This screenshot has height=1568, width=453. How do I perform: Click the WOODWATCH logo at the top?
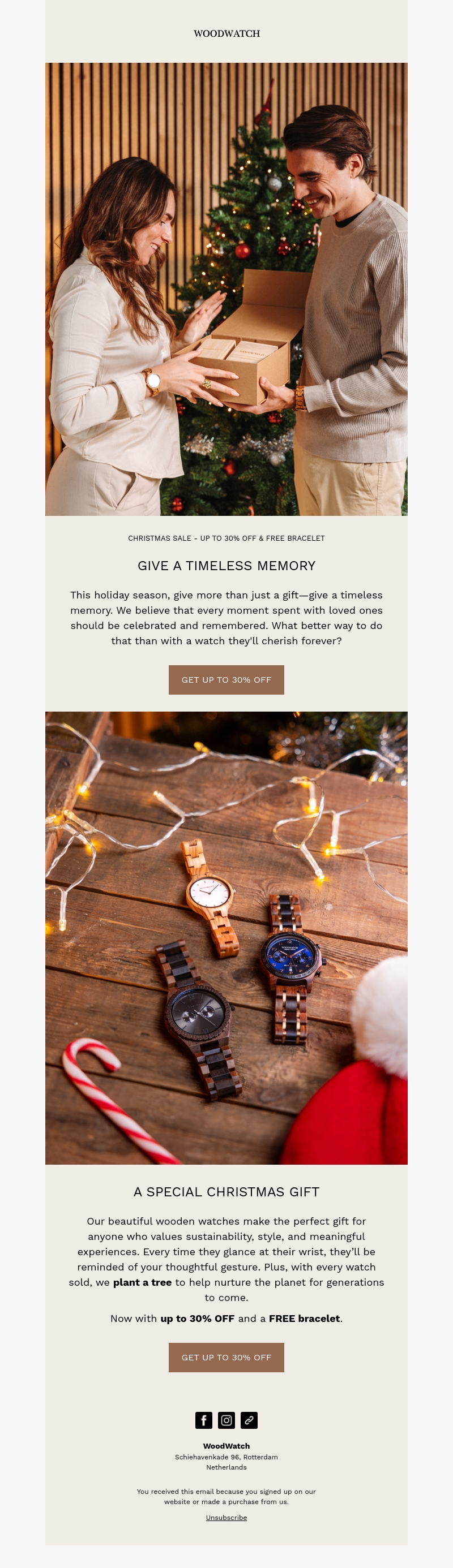[227, 33]
